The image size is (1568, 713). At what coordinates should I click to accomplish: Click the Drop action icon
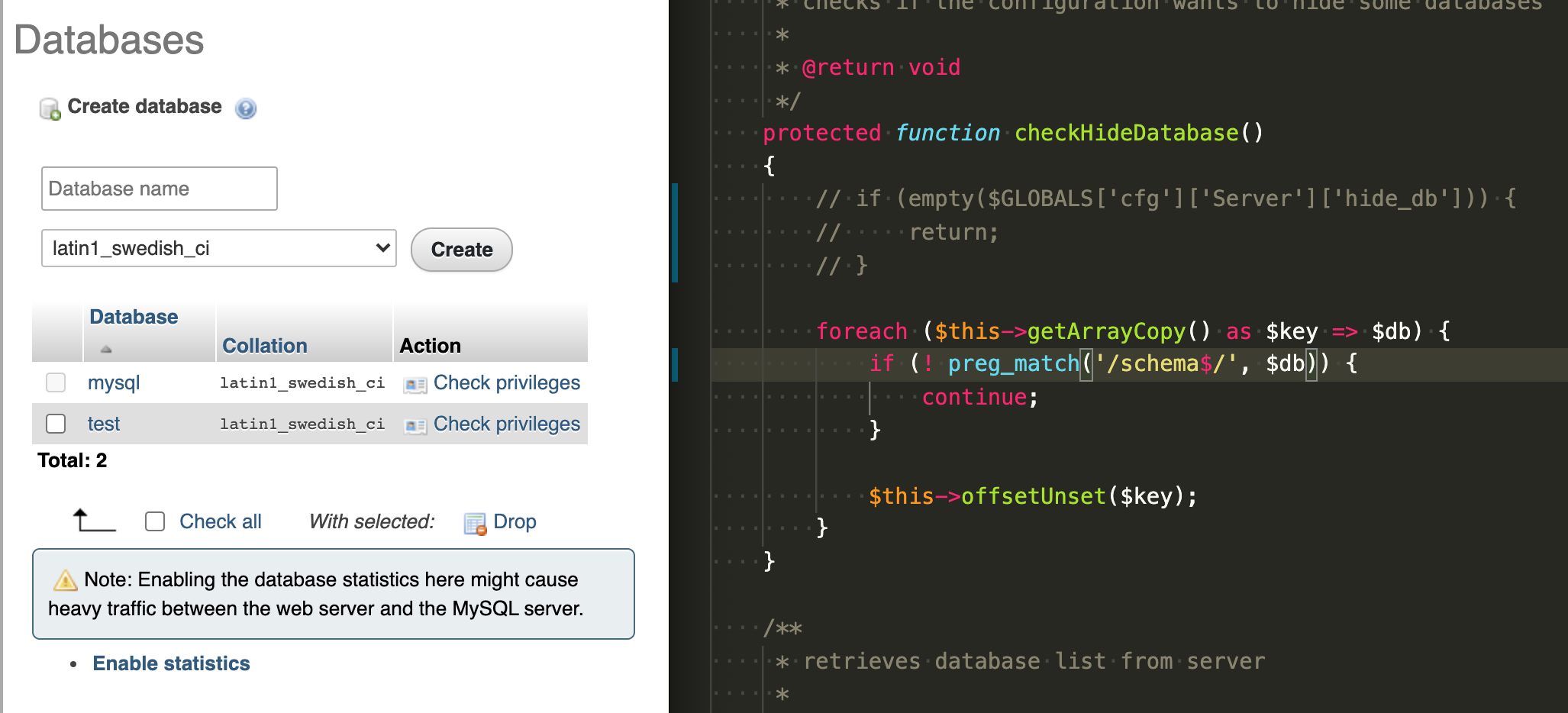474,522
